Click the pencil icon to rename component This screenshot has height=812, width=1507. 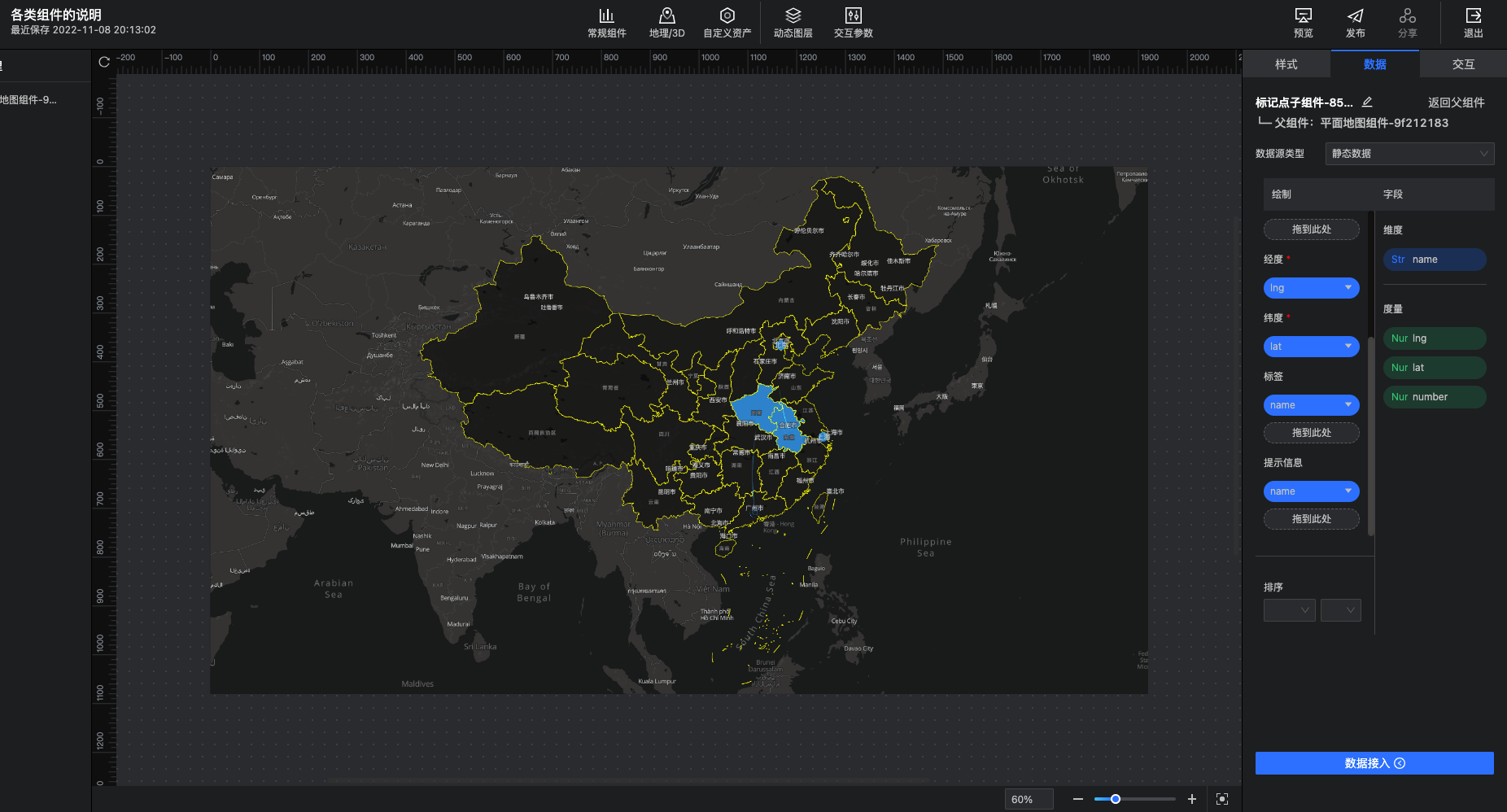point(1367,103)
